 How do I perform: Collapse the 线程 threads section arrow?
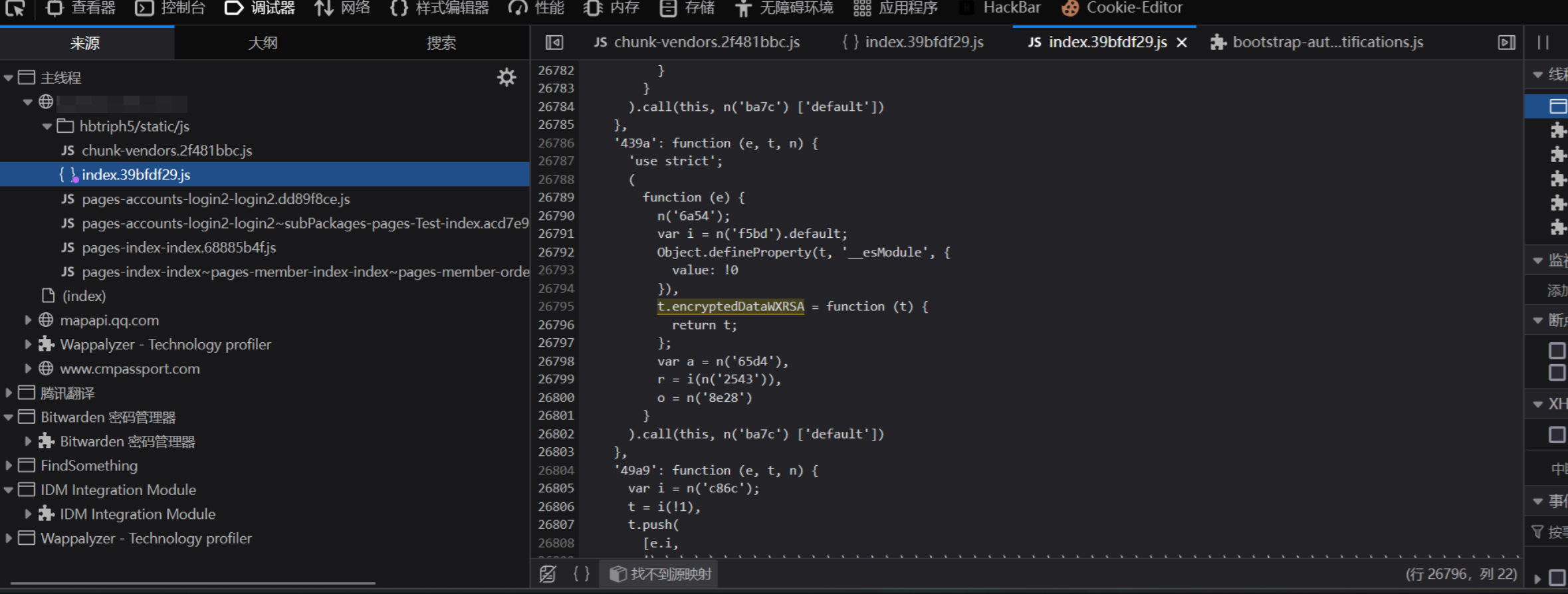(1537, 75)
